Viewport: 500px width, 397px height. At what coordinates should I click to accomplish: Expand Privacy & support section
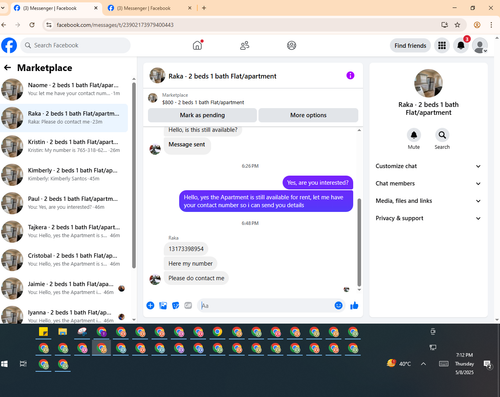pos(428,218)
